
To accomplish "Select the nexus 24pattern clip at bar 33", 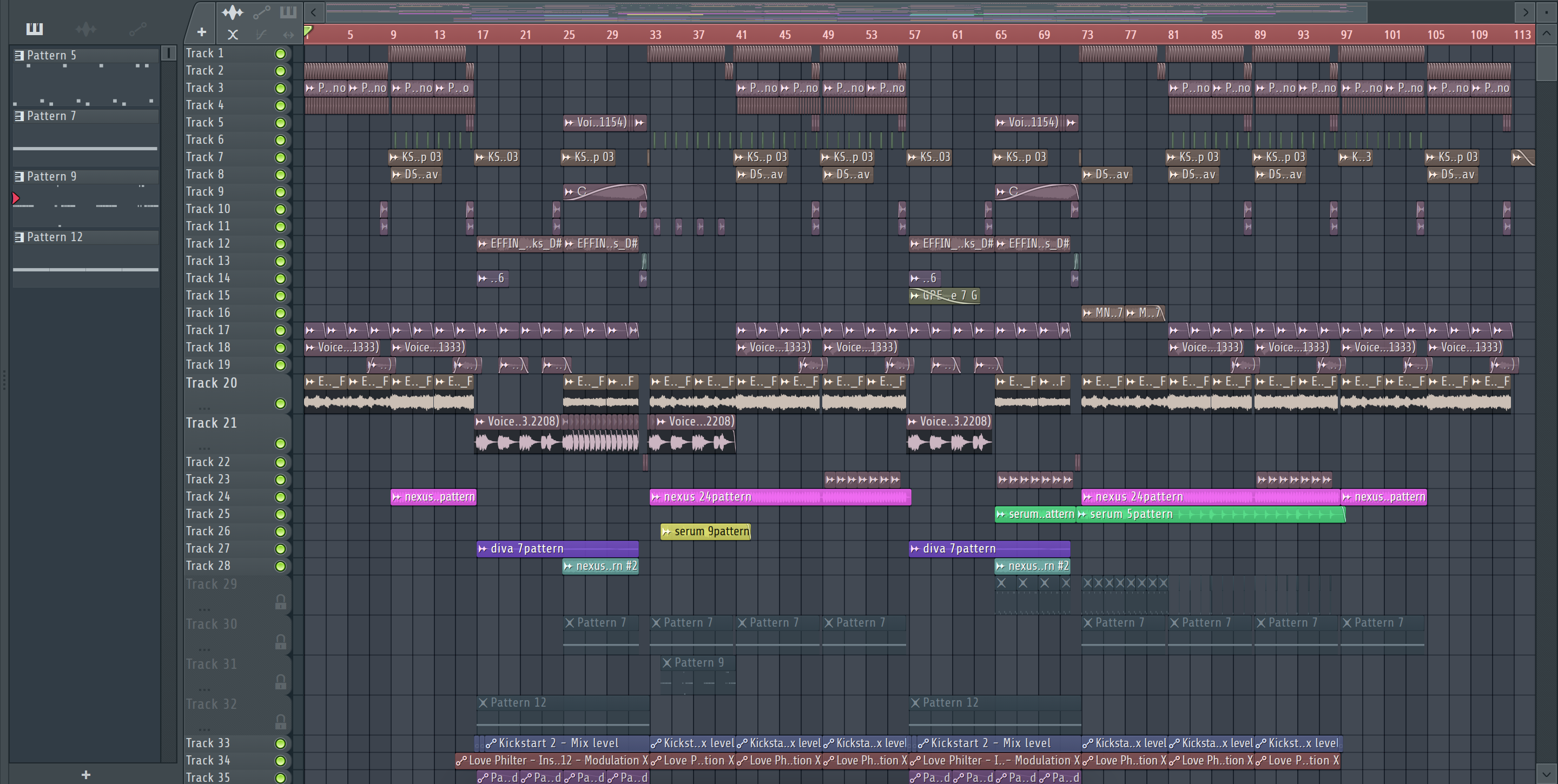I will point(780,497).
